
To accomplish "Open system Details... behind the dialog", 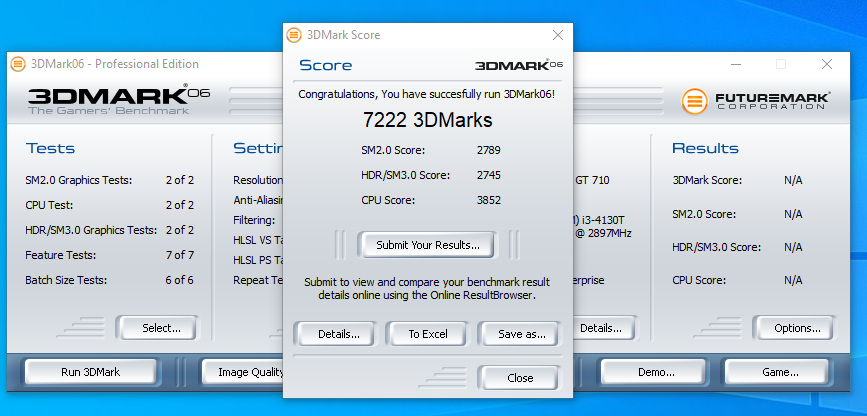I will [603, 327].
